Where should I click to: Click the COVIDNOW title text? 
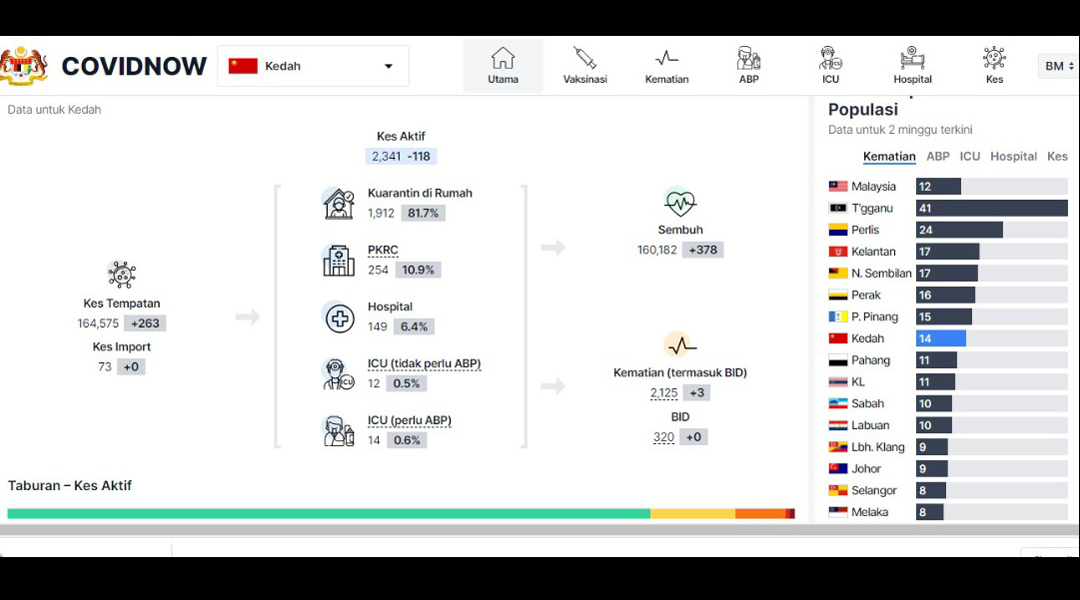click(134, 66)
